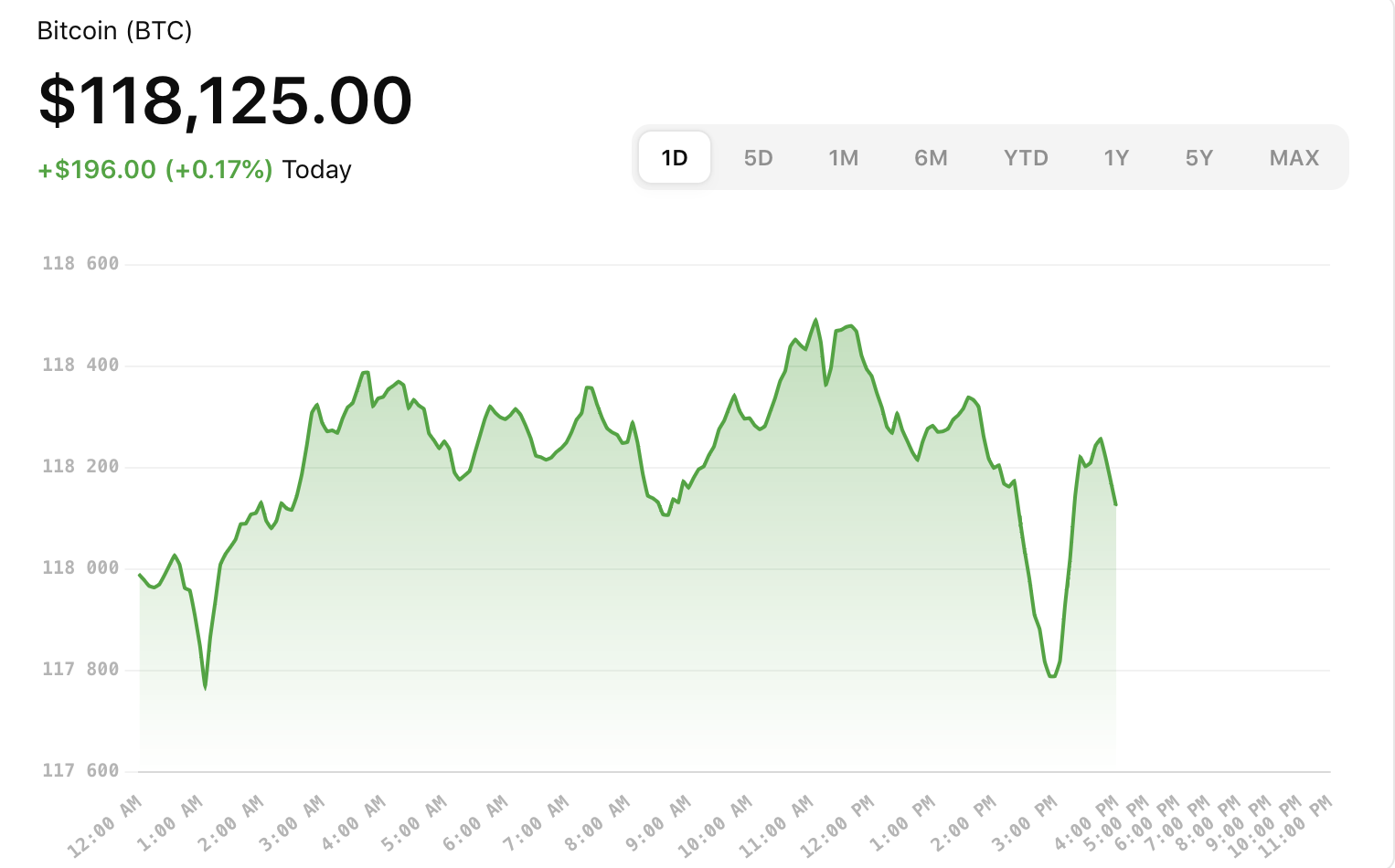
Task: Show the YTD price chart
Action: click(x=1026, y=158)
